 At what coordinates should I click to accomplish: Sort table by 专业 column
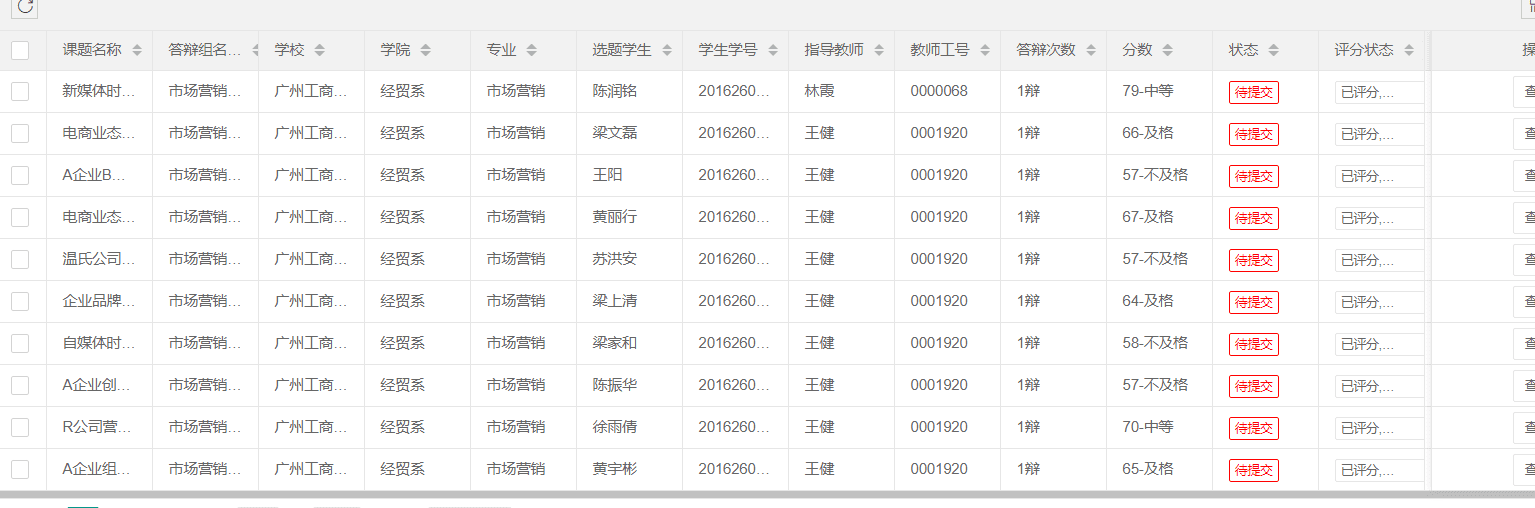pos(531,50)
